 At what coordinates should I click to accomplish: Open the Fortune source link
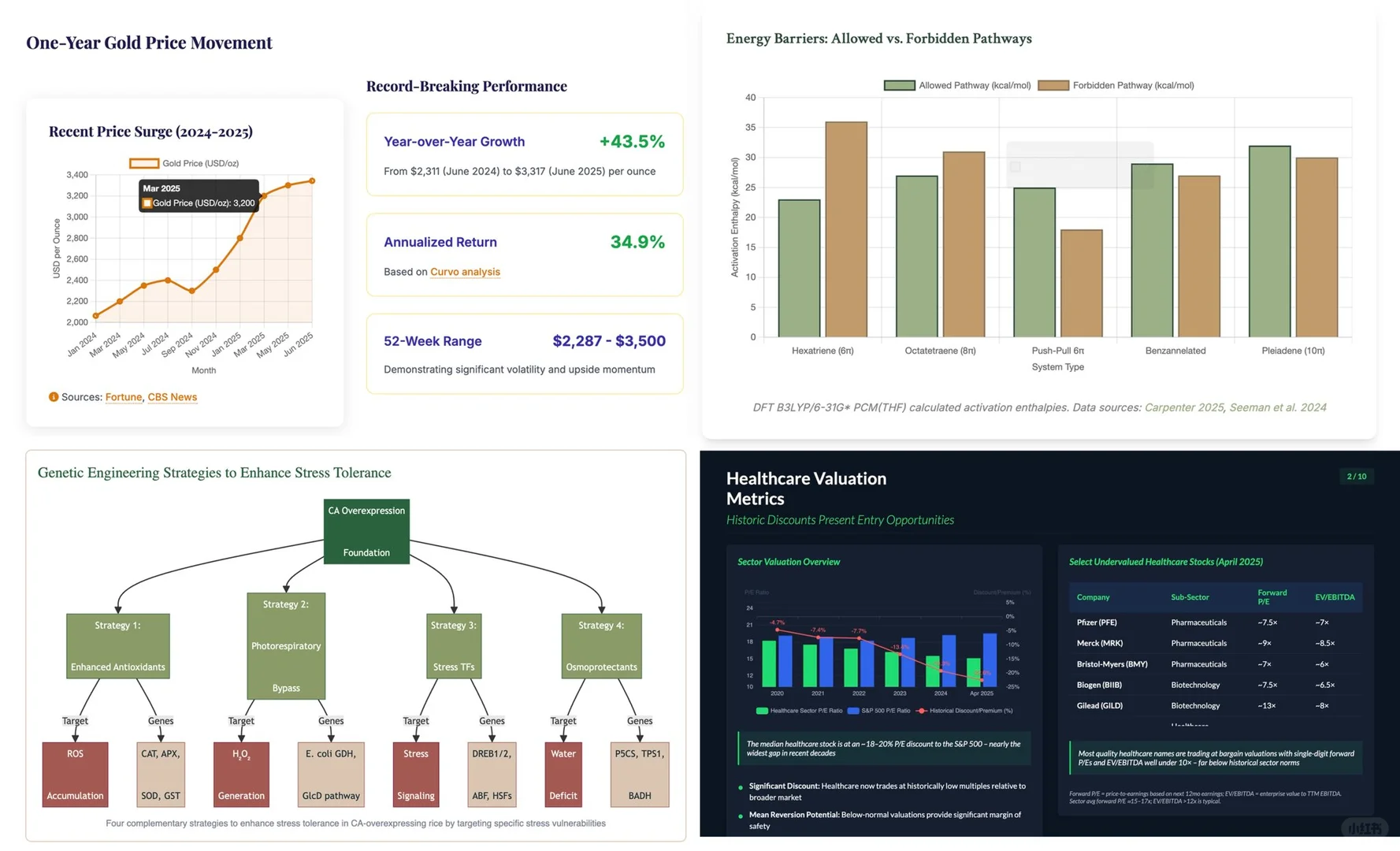pyautogui.click(x=124, y=397)
